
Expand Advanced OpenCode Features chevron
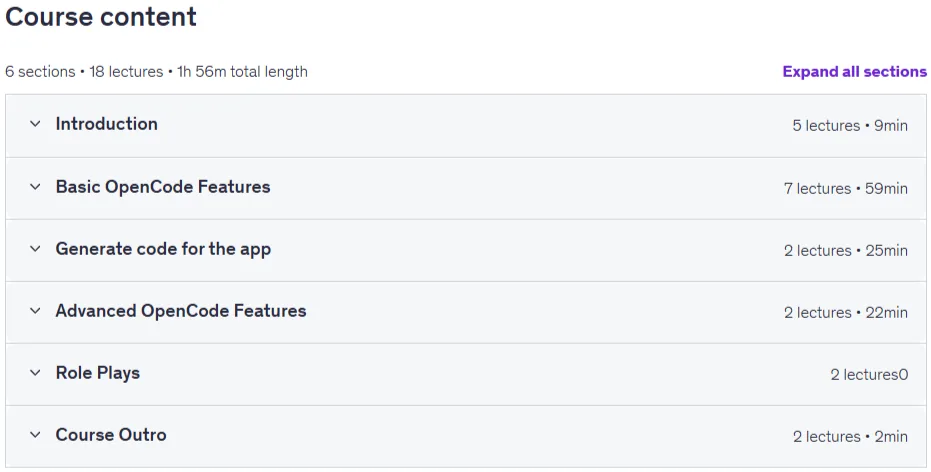[x=35, y=311]
